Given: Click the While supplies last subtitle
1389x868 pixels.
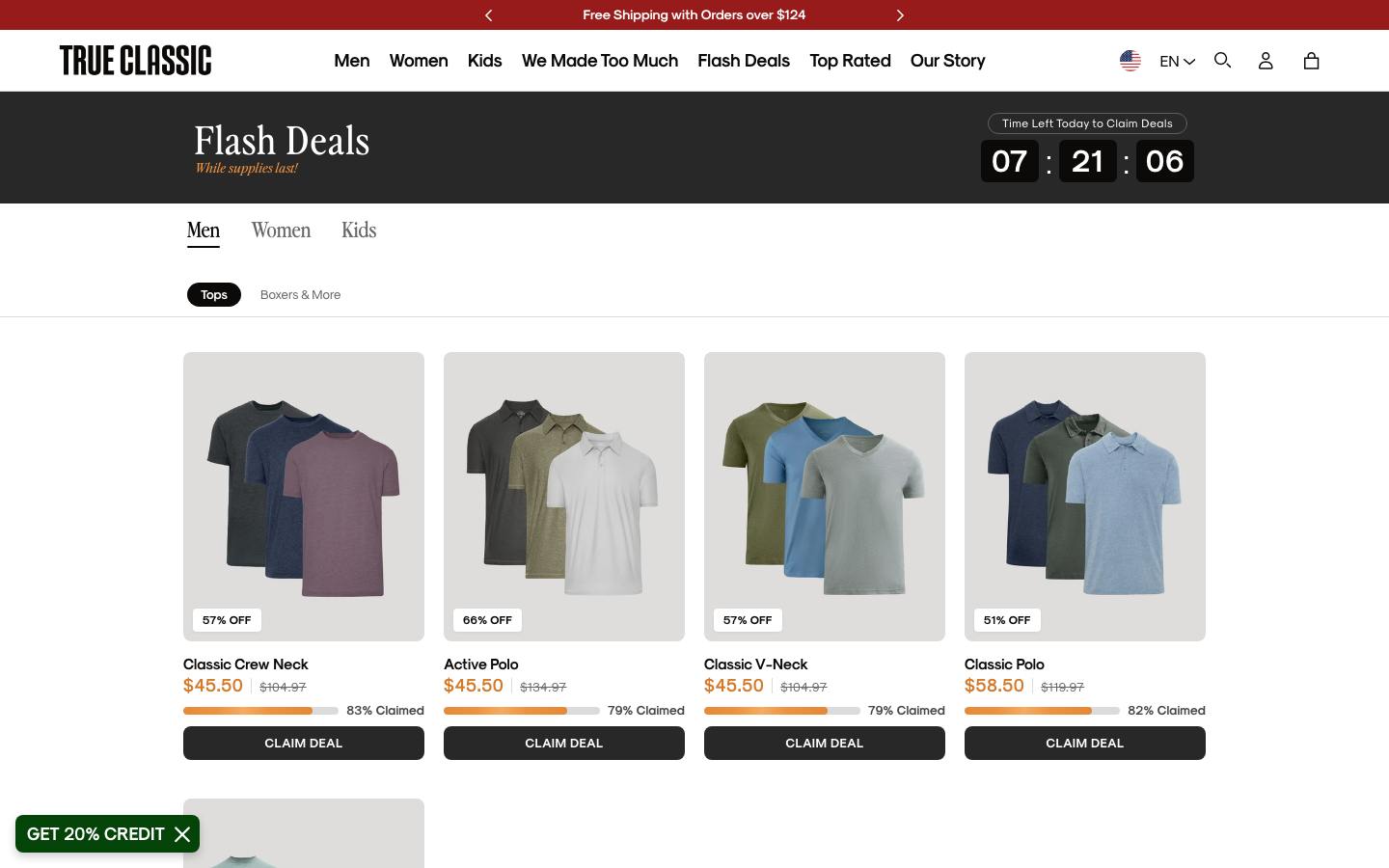Looking at the screenshot, I should 246,169.
